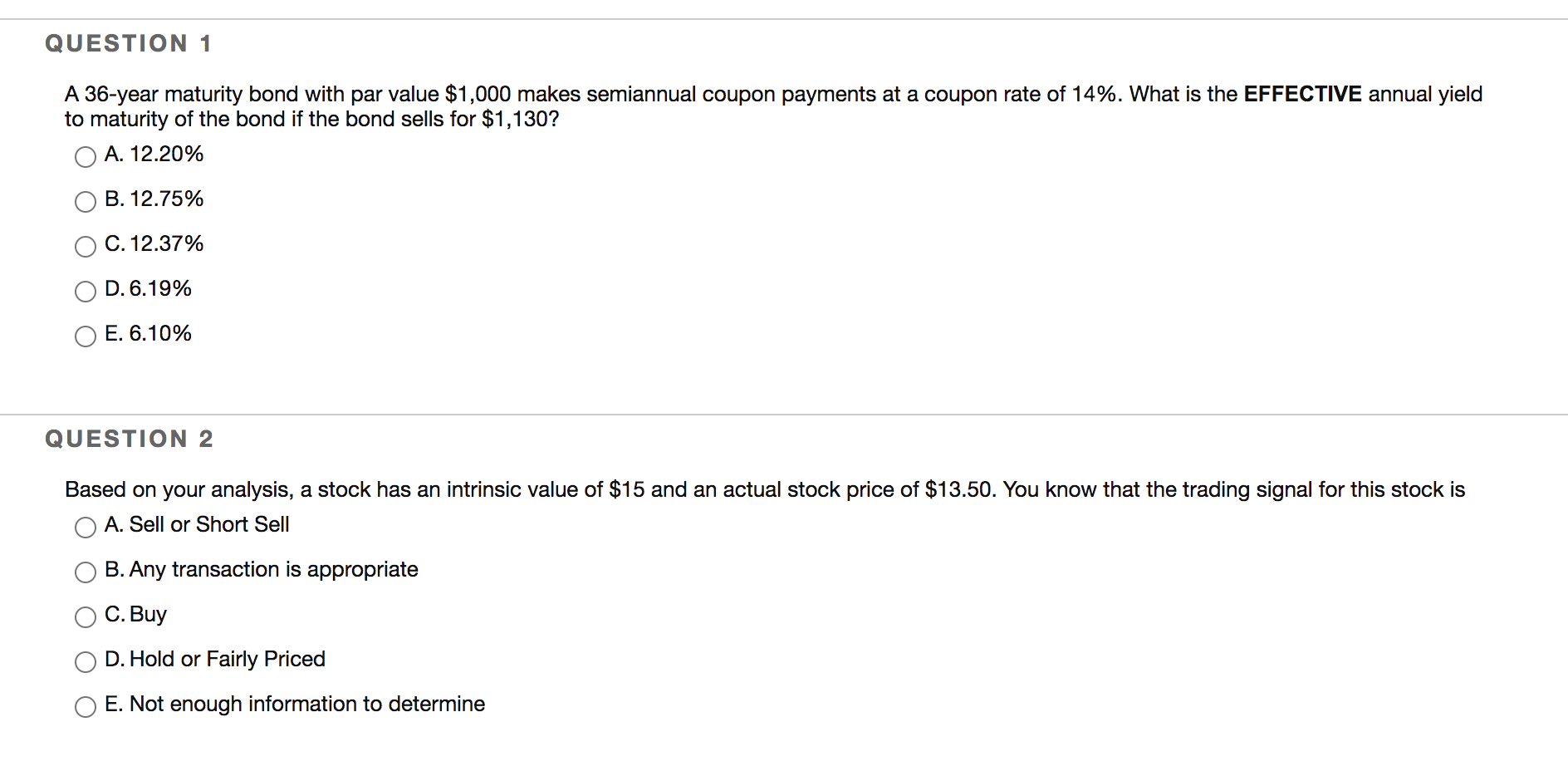Select the 'Buy' answer for Question 2
Screen dimensions: 1568x771
(x=85, y=616)
